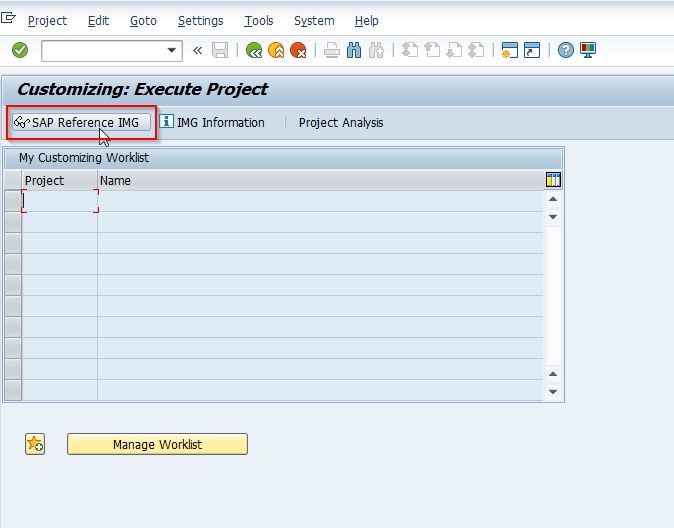Click the First Page icon
The image size is (674, 528).
click(410, 50)
